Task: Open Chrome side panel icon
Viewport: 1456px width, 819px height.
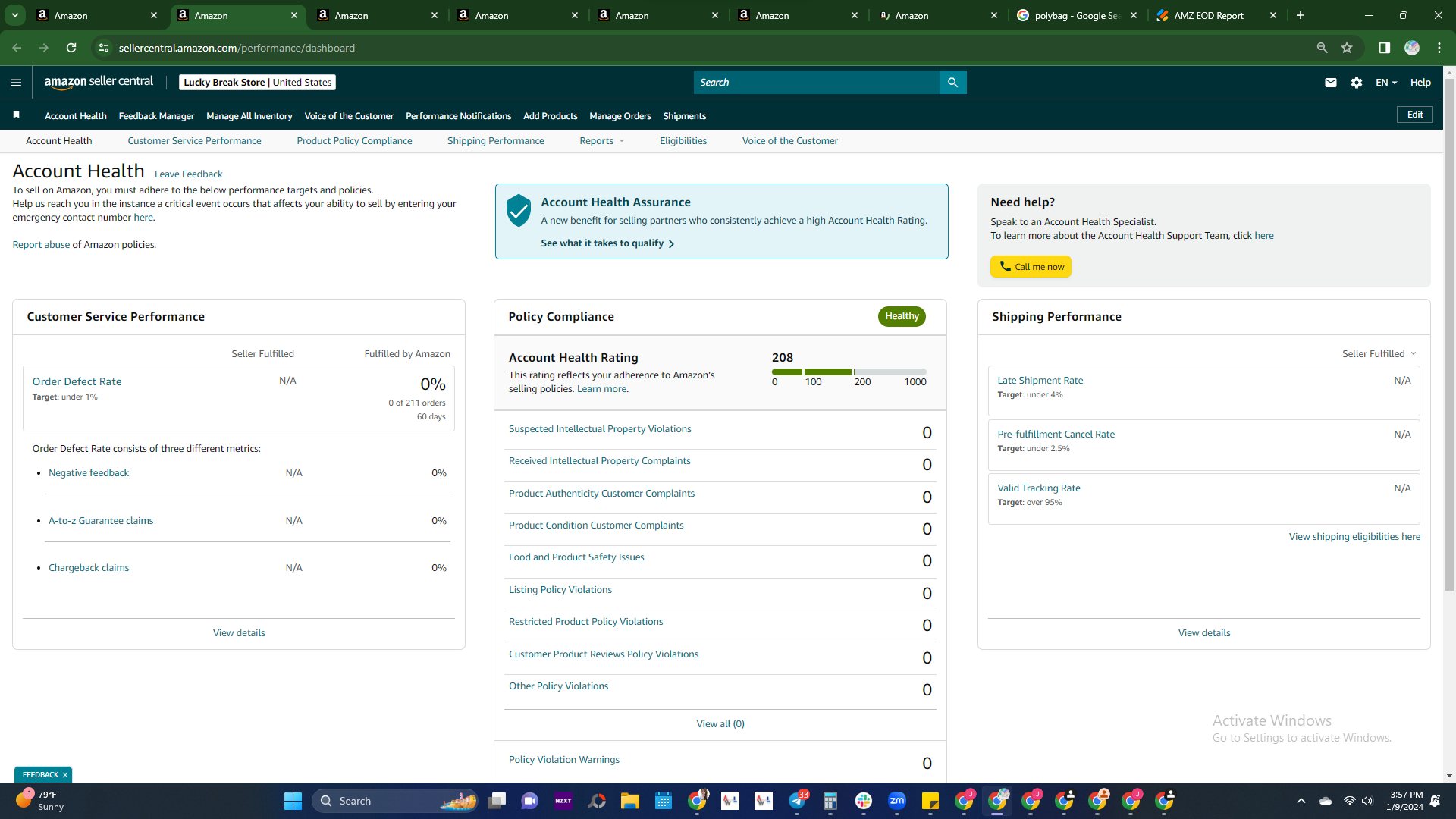Action: pyautogui.click(x=1384, y=48)
